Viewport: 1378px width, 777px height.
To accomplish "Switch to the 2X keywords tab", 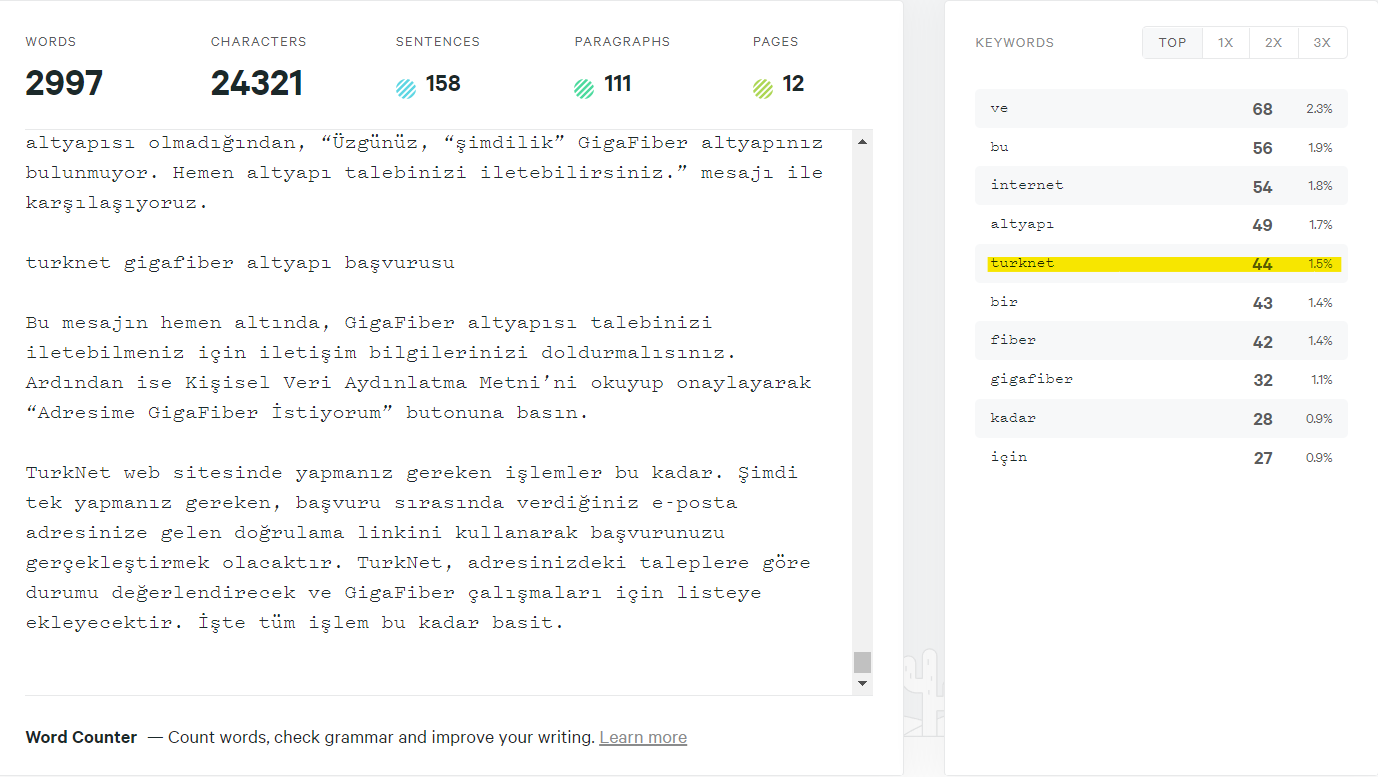I will click(1273, 43).
